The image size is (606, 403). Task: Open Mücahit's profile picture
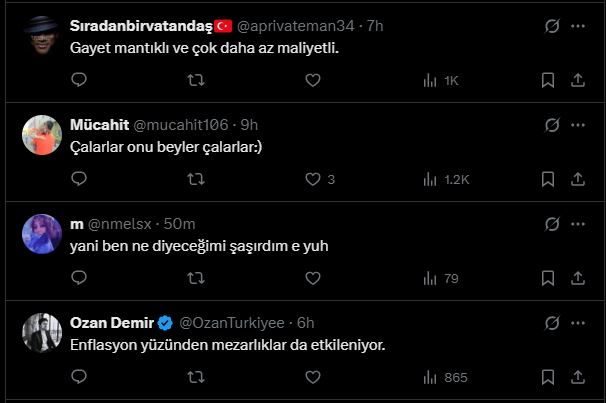pyautogui.click(x=42, y=135)
